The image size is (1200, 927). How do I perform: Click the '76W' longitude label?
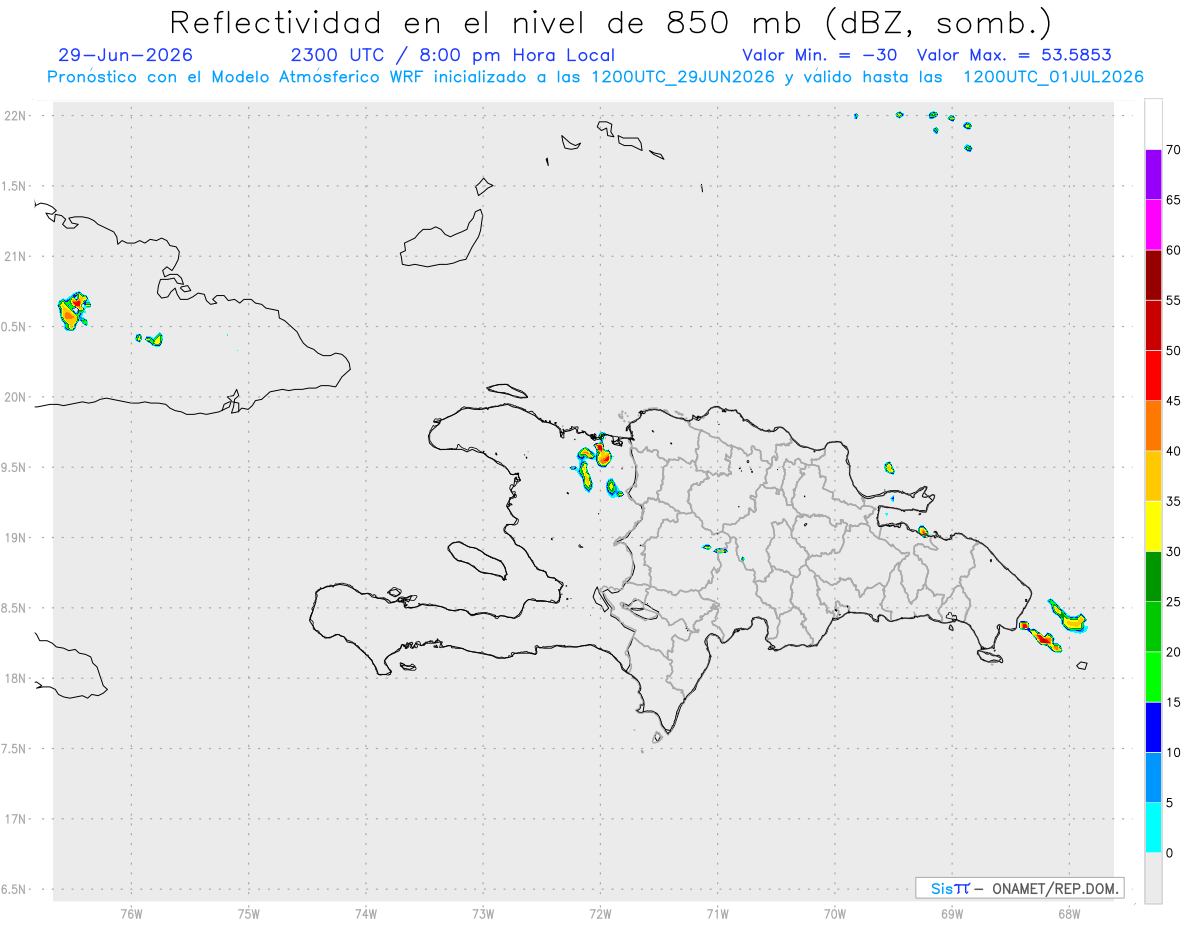click(131, 914)
